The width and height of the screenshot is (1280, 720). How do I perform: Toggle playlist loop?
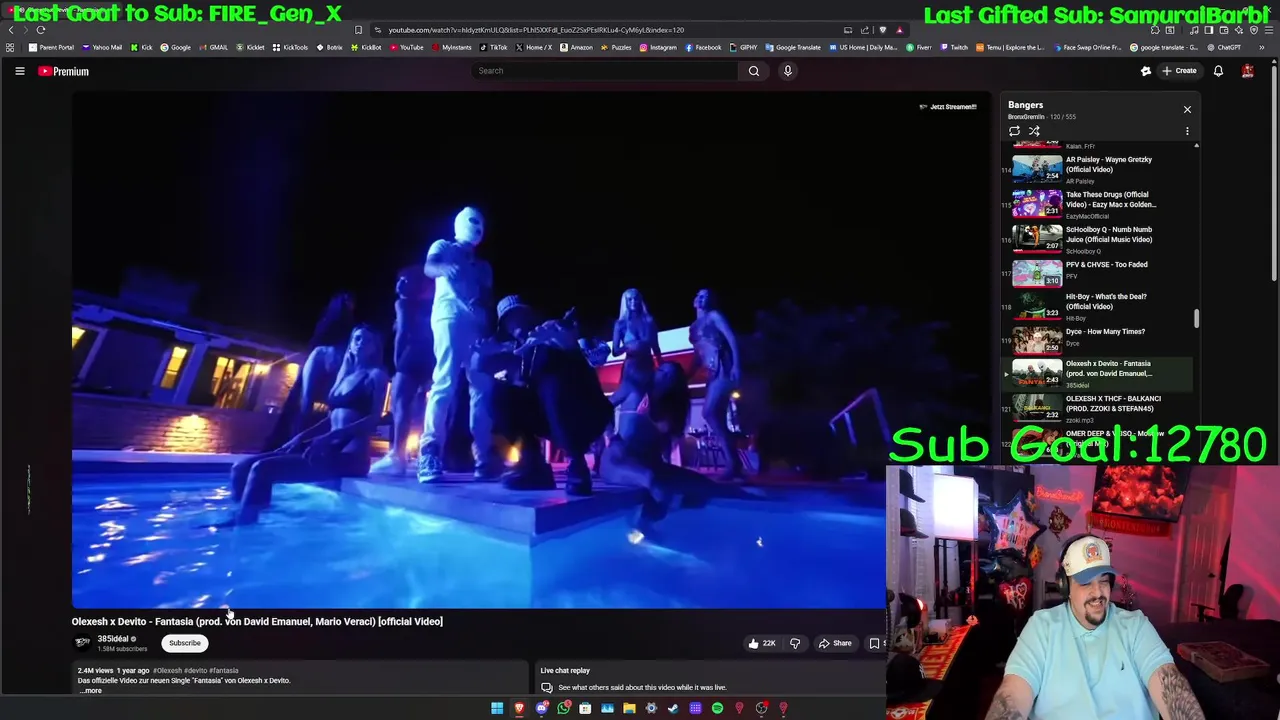point(1014,131)
